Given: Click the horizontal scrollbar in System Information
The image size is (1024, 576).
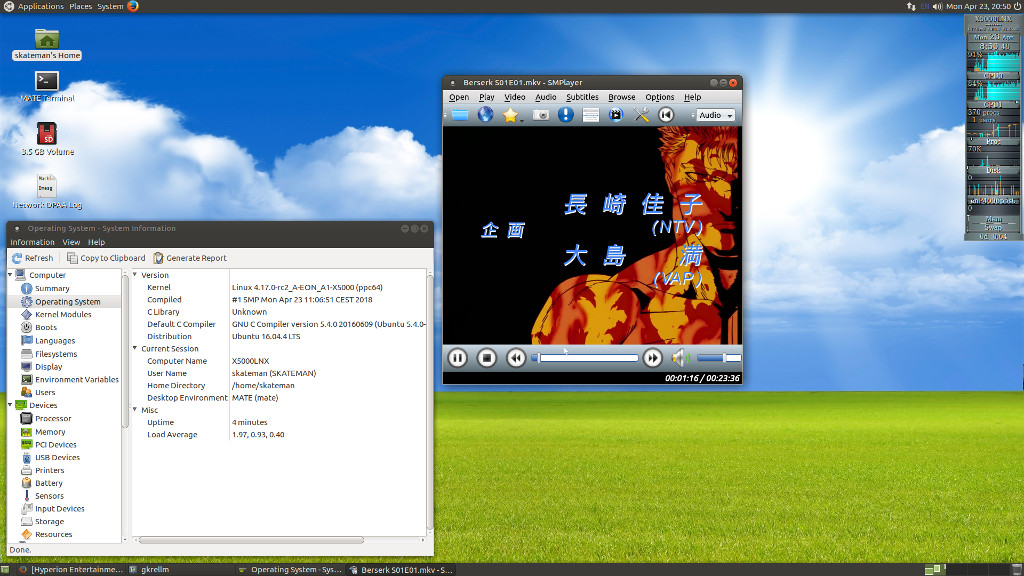Looking at the screenshot, I should coord(251,540).
